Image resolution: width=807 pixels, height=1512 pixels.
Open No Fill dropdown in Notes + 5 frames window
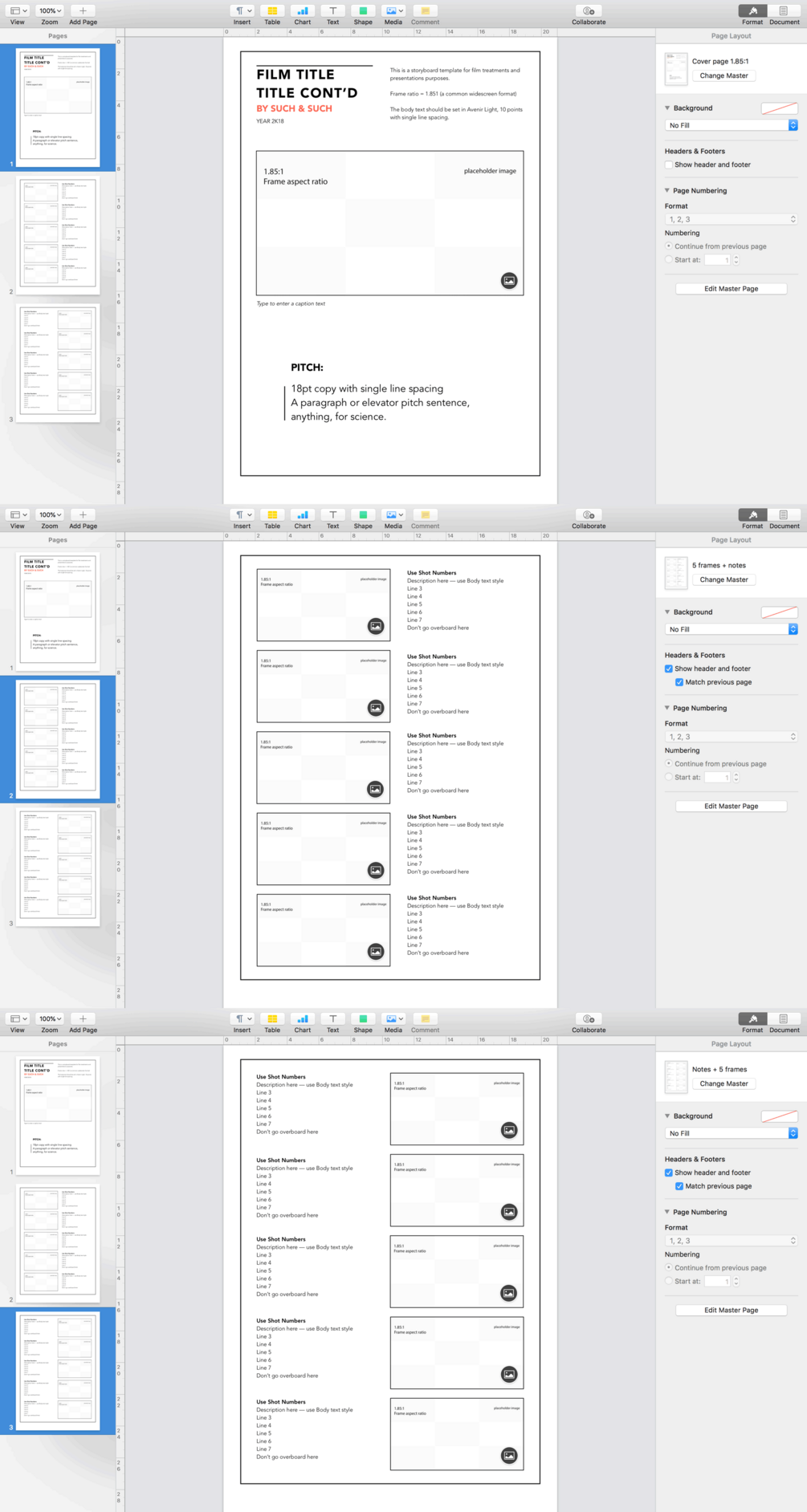731,1133
